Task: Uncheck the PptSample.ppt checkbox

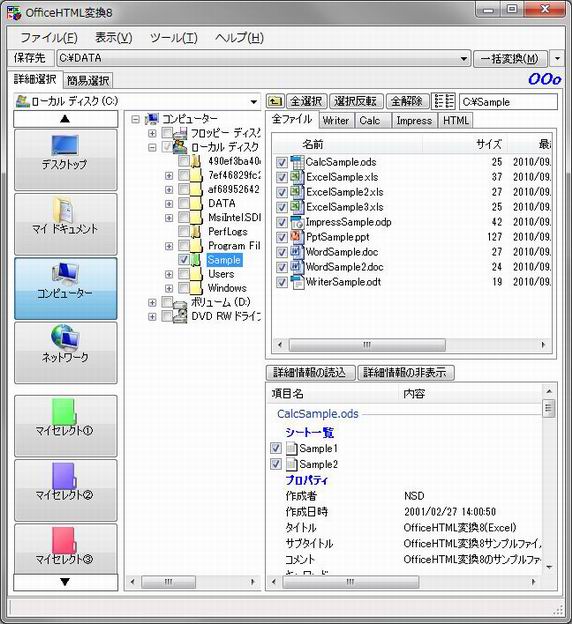Action: 281,237
